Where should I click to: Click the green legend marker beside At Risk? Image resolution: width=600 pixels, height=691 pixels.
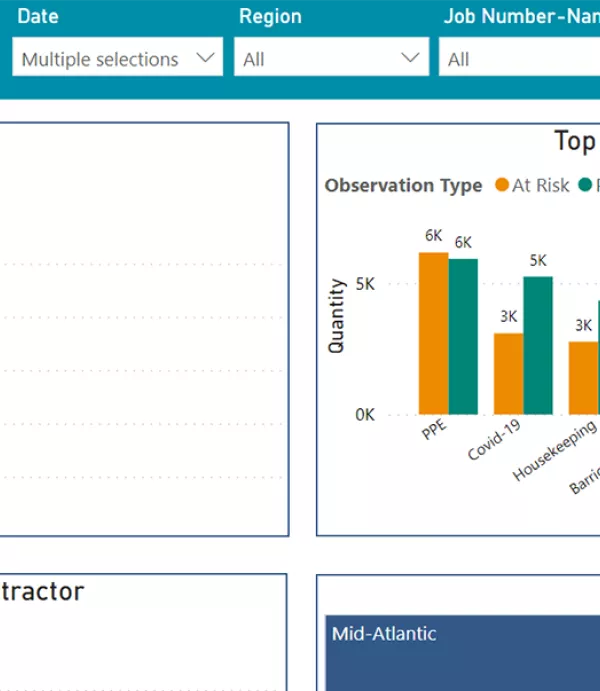tap(585, 185)
